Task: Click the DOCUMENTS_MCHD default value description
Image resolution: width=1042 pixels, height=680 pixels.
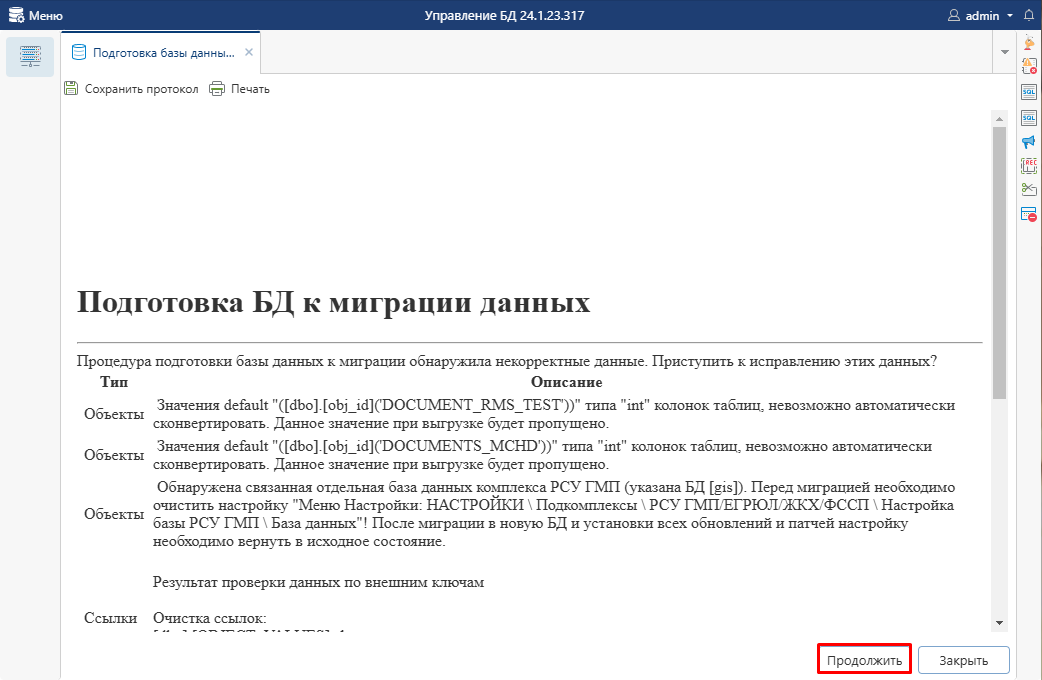Action: tap(542, 455)
